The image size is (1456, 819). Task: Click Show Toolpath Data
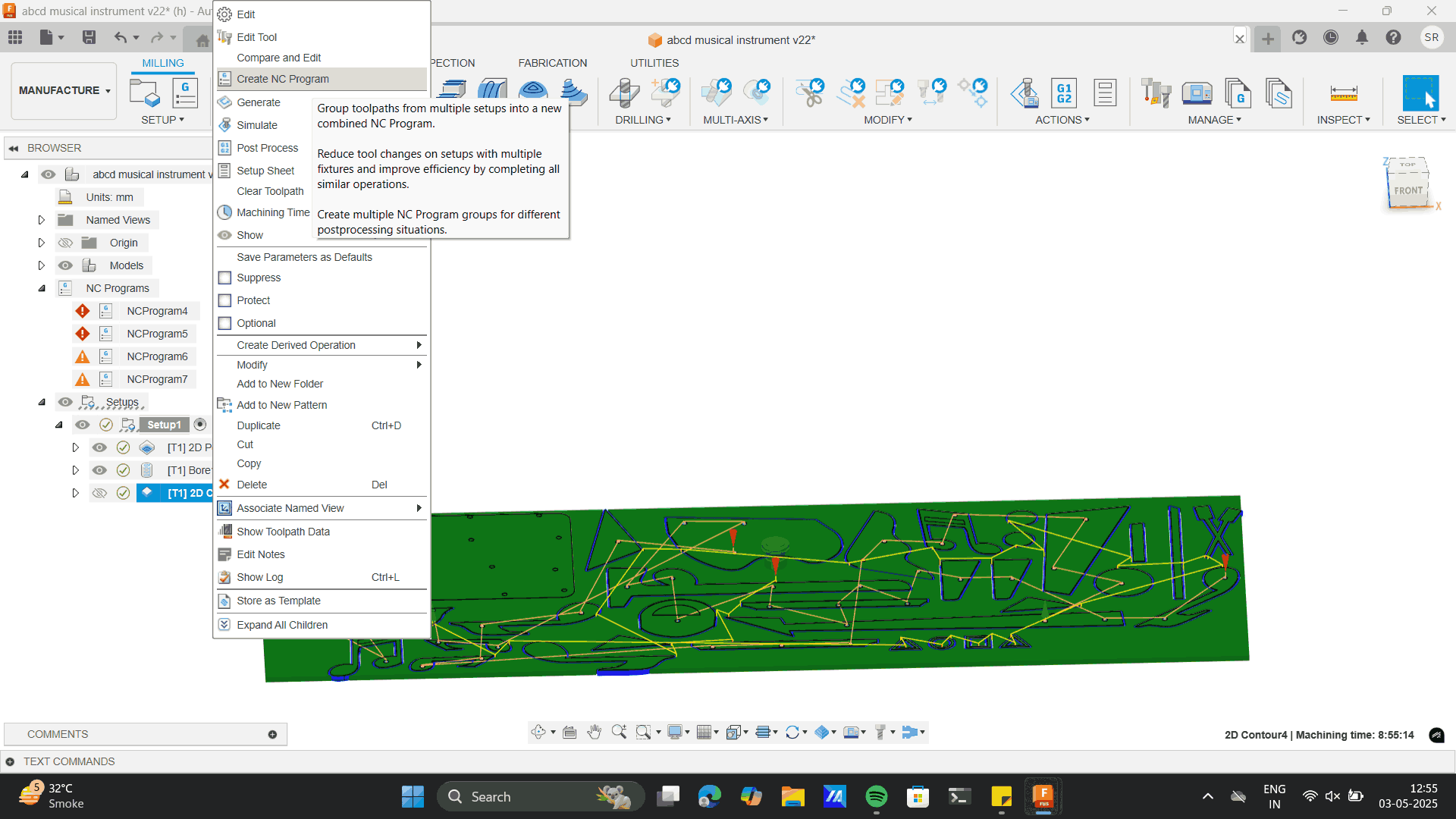click(x=322, y=532)
